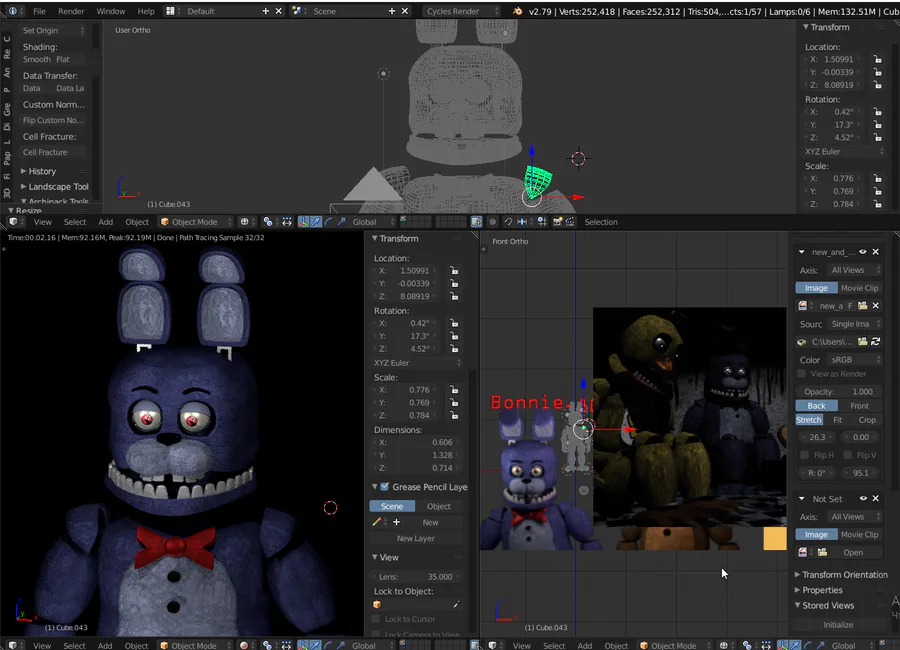Click the Info editor type icon
Screen dimensions: 900x650
coord(13,11)
